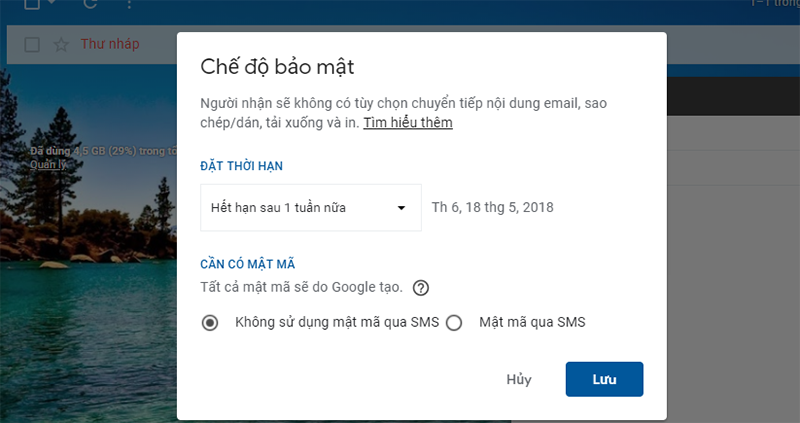Viewport: 800px width, 423px height.
Task: Click the expiry date 'Th 6, 18 thg 5, 2018'
Action: [x=492, y=207]
